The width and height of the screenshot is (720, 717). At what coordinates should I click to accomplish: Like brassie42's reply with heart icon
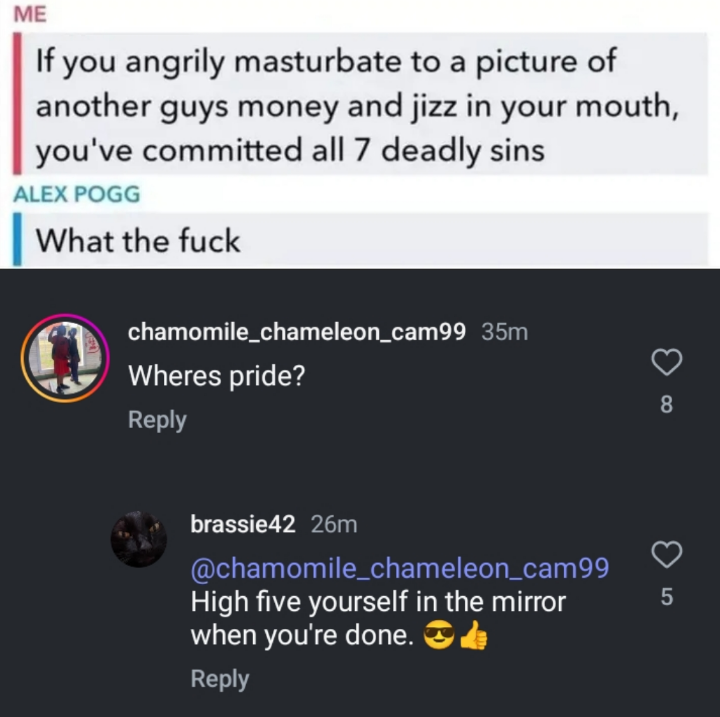point(667,554)
